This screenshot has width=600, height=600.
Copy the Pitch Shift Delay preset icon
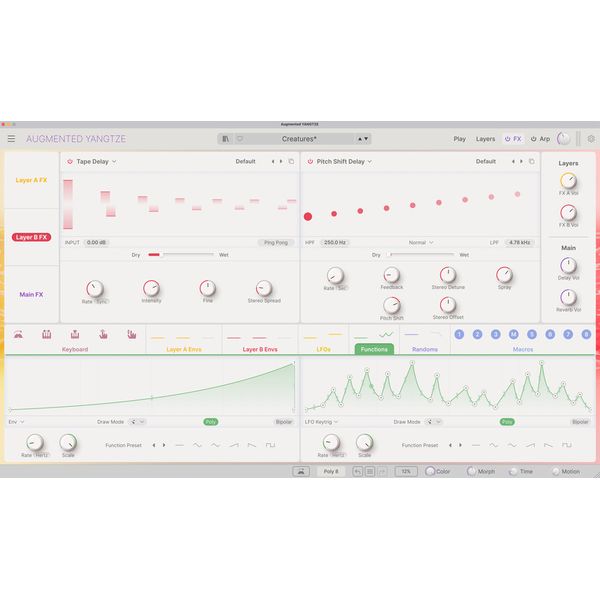532,161
